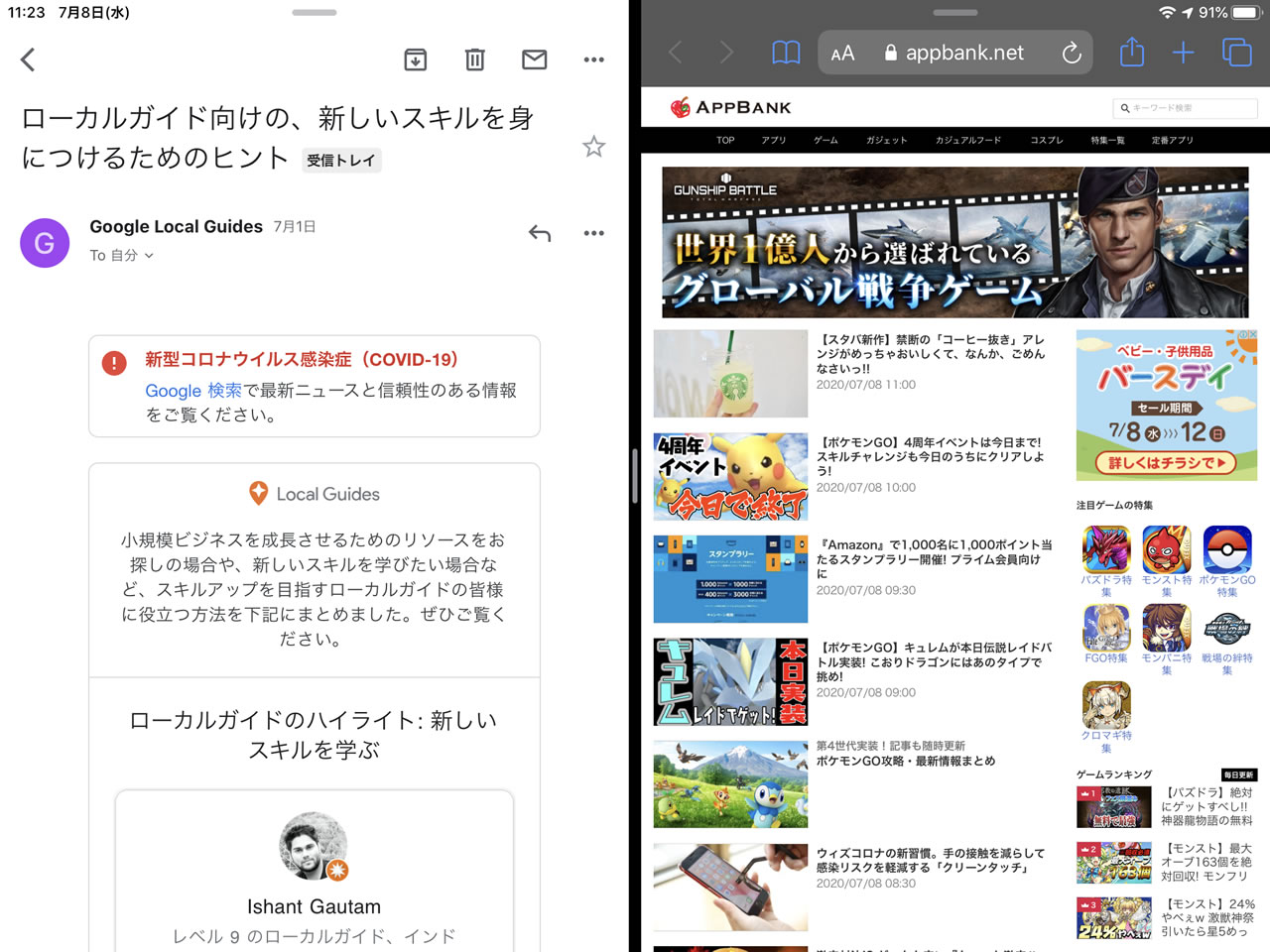The width and height of the screenshot is (1270, 952).
Task: Tap the バースデイ sale advertisement
Action: point(1167,406)
